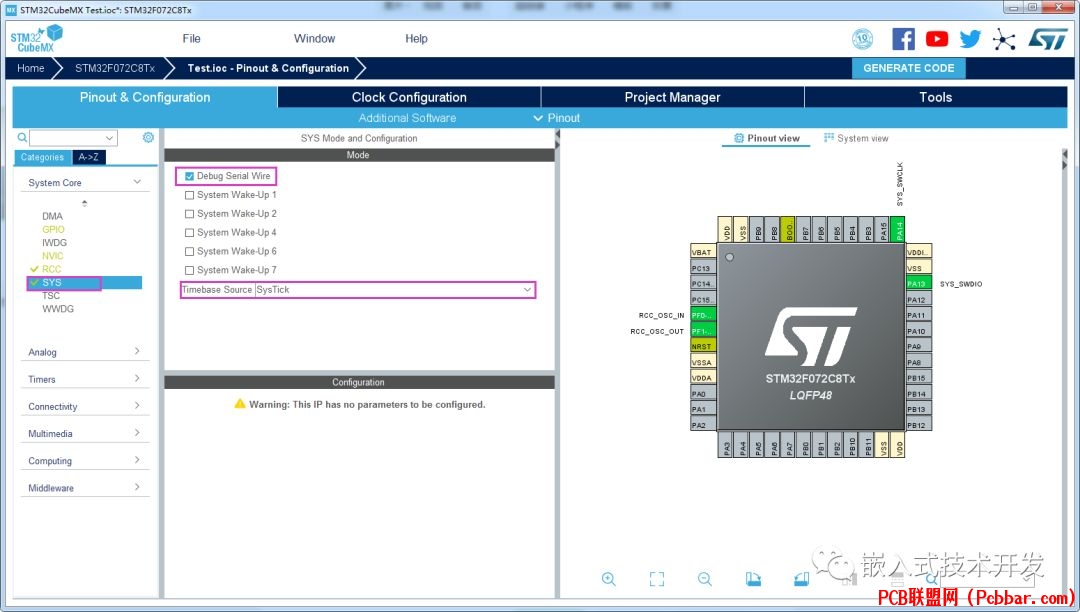Click the search magnifier icon
The image size is (1080, 612).
(22, 138)
